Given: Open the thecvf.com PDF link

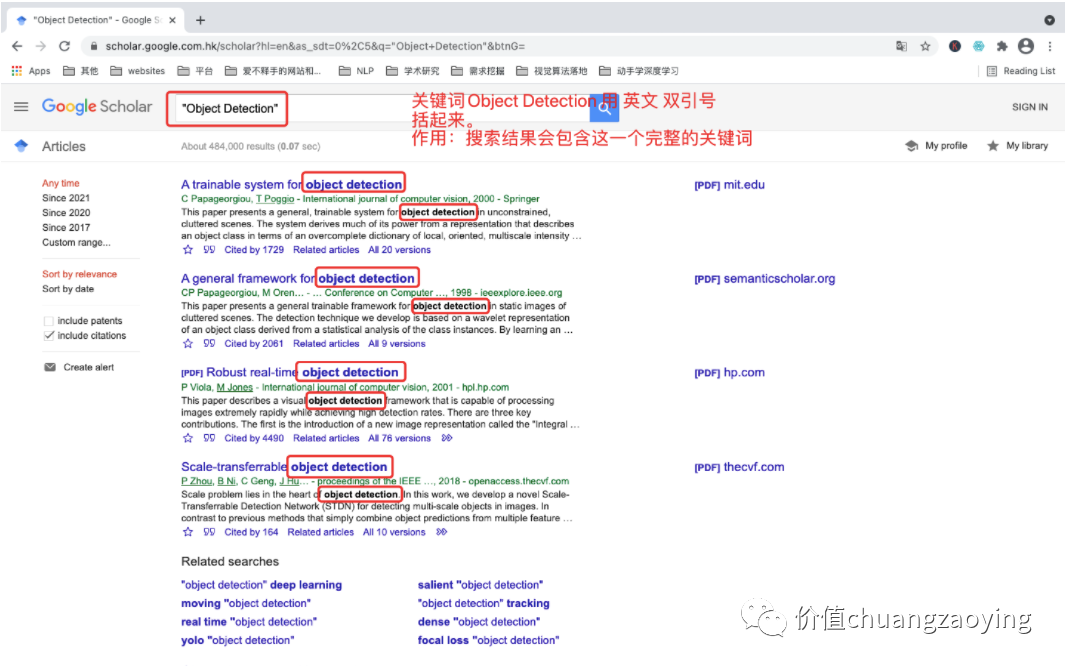Looking at the screenshot, I should tap(739, 467).
